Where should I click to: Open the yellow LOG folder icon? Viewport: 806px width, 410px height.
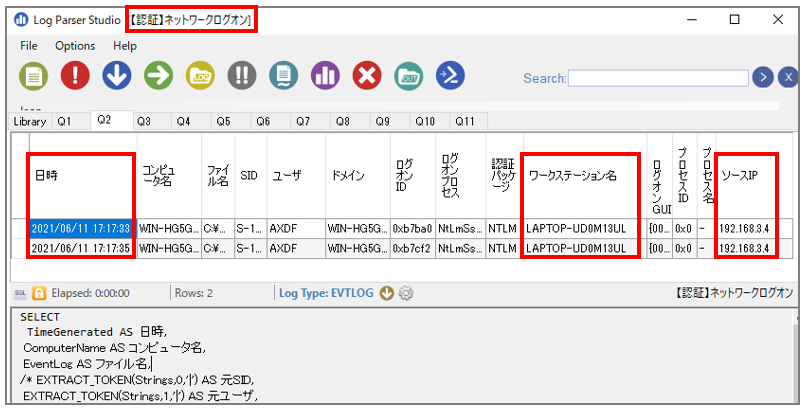click(200, 76)
